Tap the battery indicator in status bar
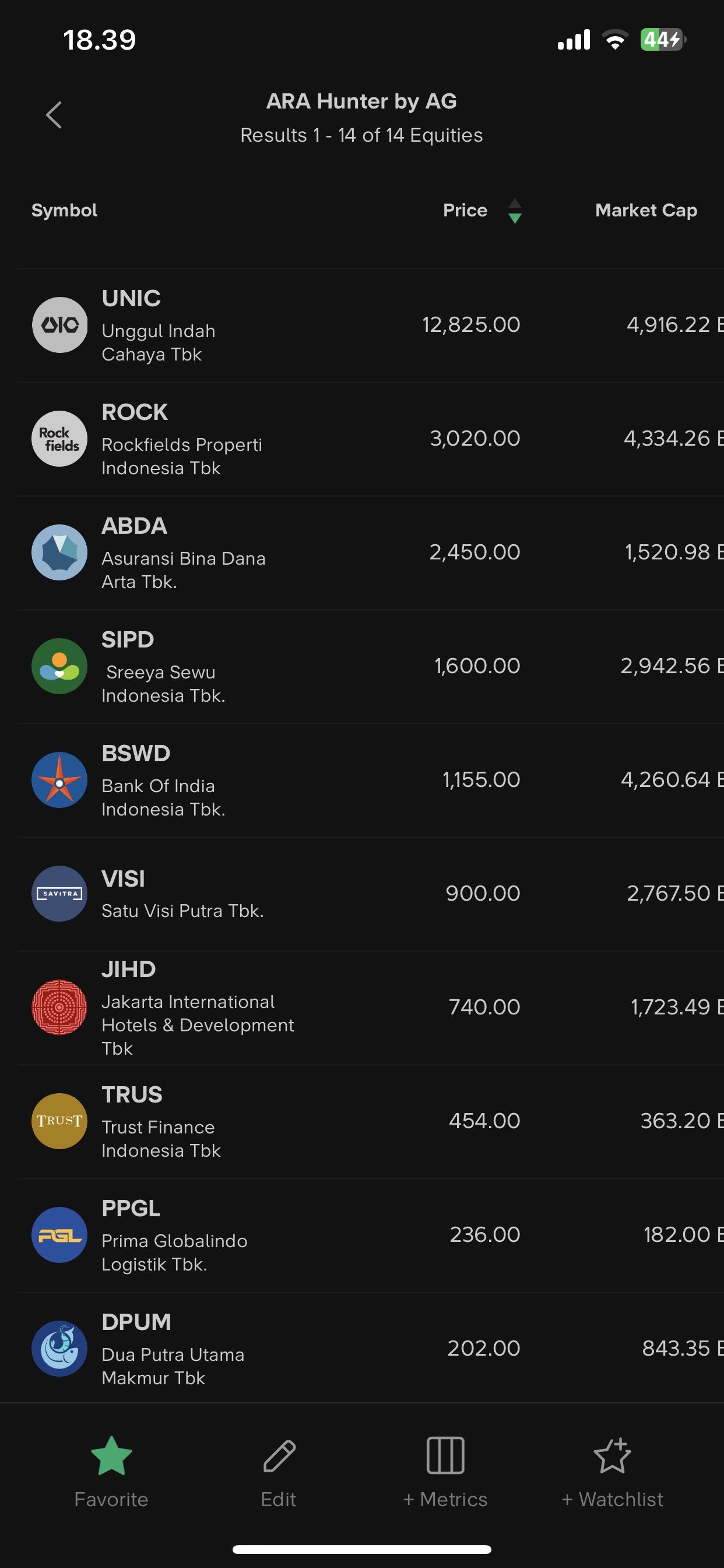Viewport: 724px width, 1568px height. [x=662, y=40]
